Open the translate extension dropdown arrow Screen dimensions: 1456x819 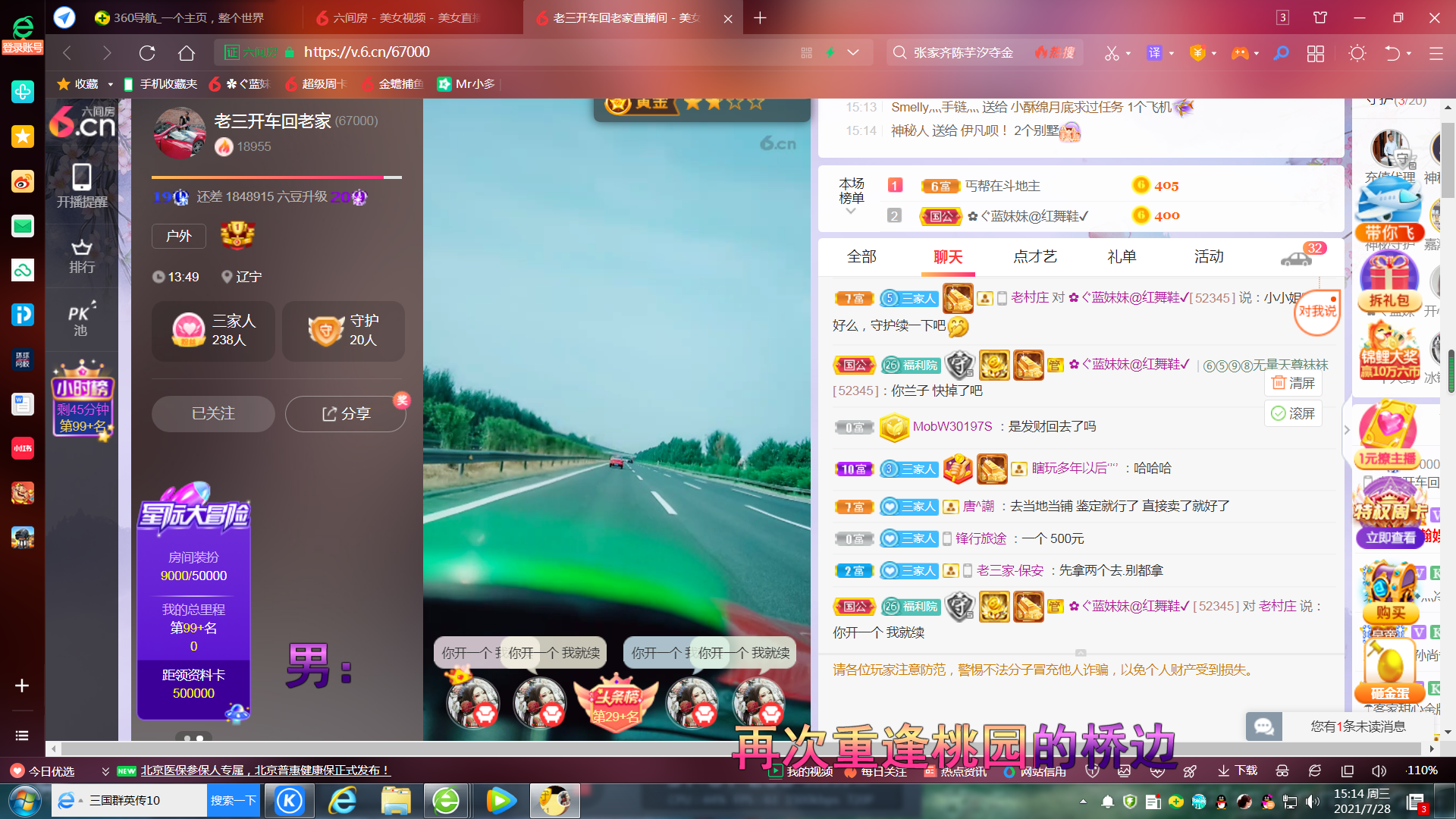click(x=1172, y=54)
